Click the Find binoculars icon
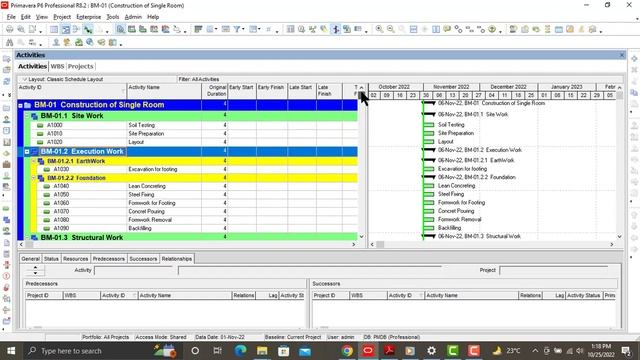 tap(9, 42)
